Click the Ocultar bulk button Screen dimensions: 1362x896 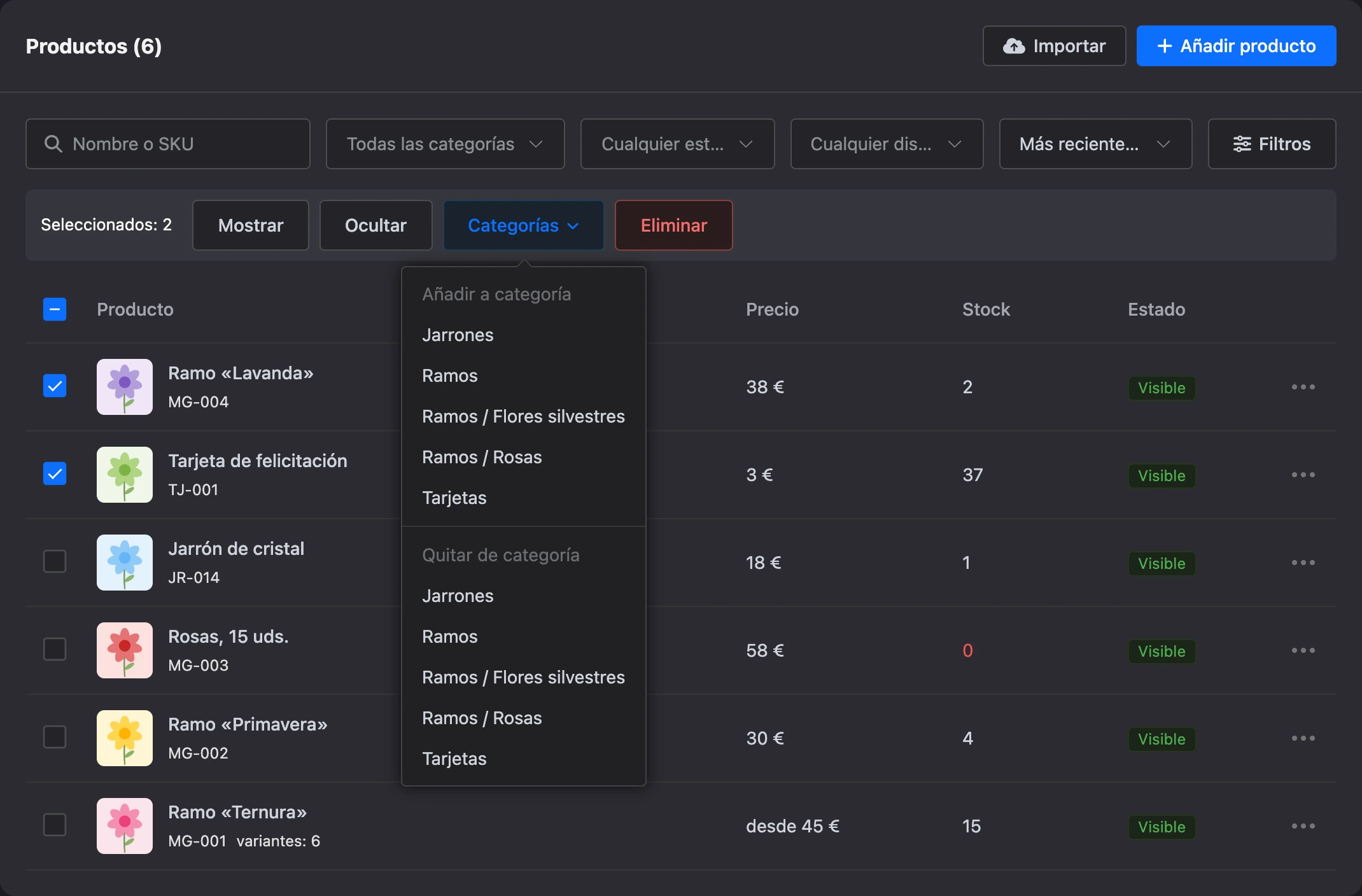(x=376, y=225)
